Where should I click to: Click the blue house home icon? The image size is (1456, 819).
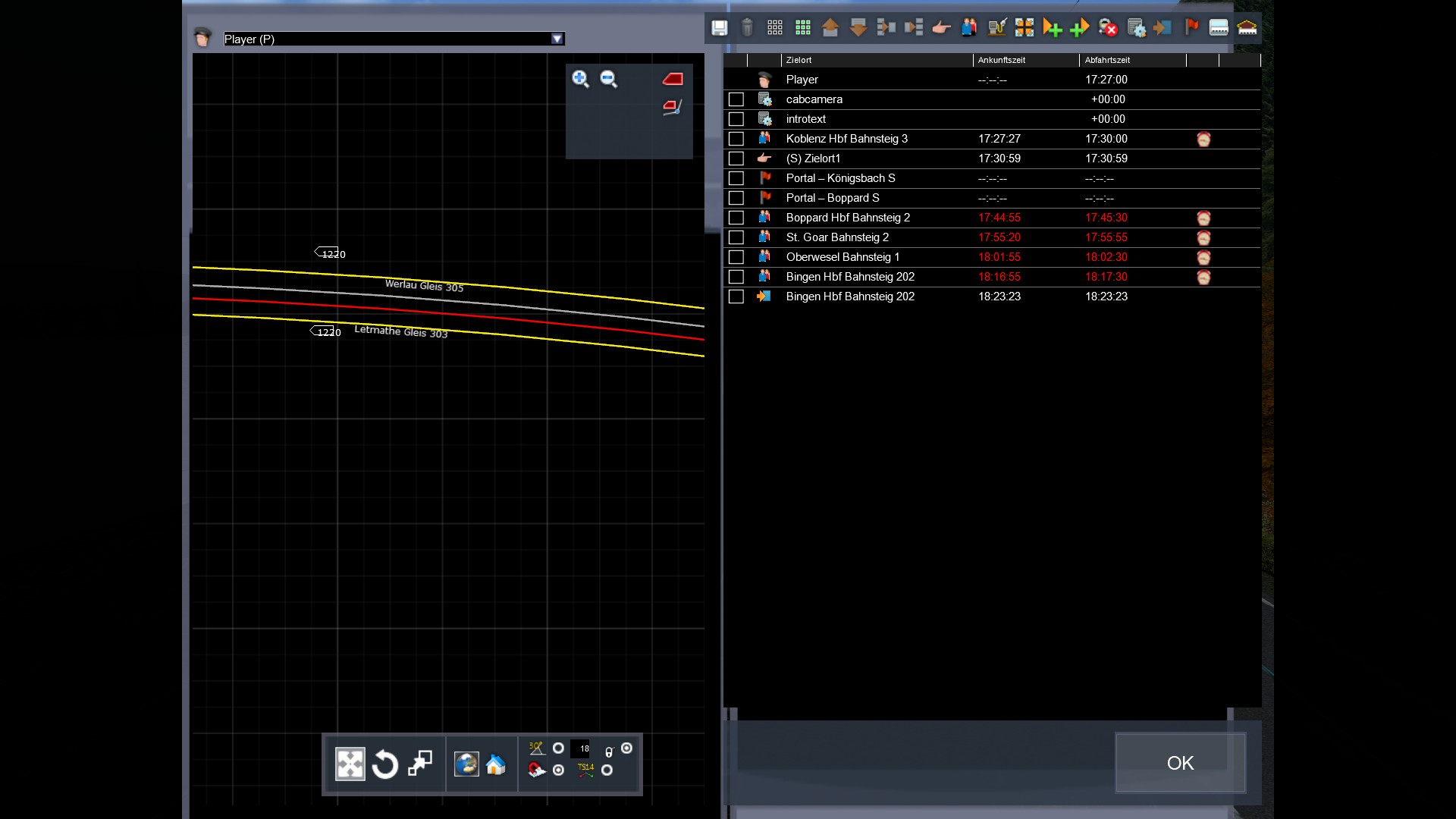click(x=496, y=764)
